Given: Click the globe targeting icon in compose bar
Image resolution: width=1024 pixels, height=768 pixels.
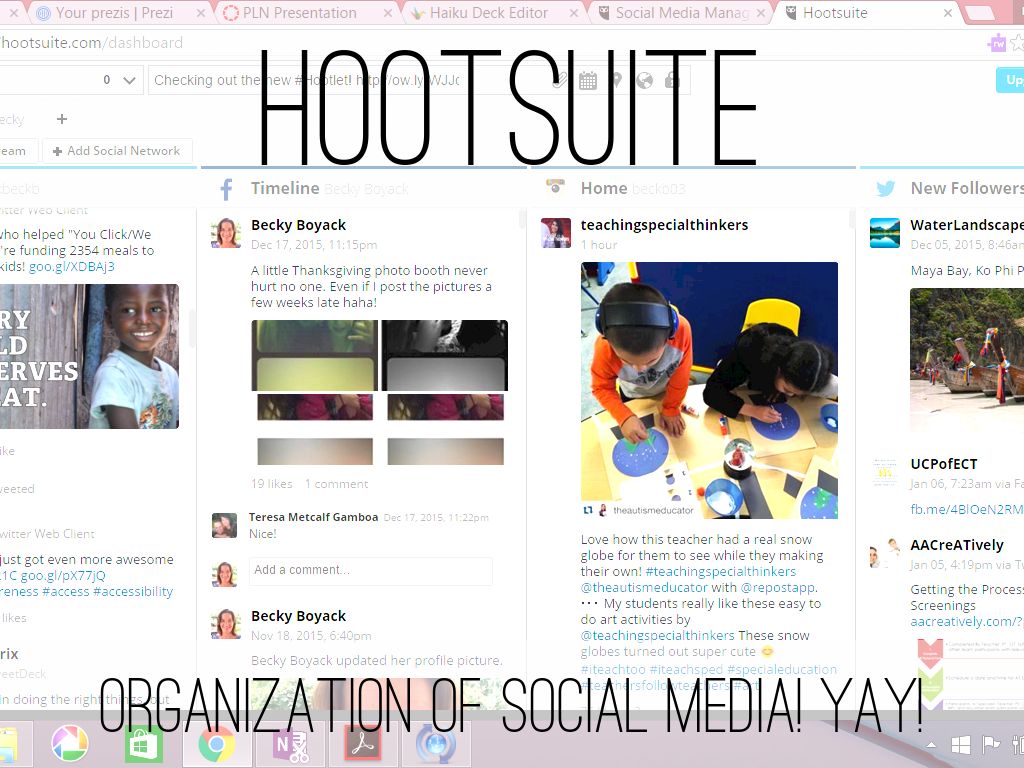Looking at the screenshot, I should click(x=645, y=81).
